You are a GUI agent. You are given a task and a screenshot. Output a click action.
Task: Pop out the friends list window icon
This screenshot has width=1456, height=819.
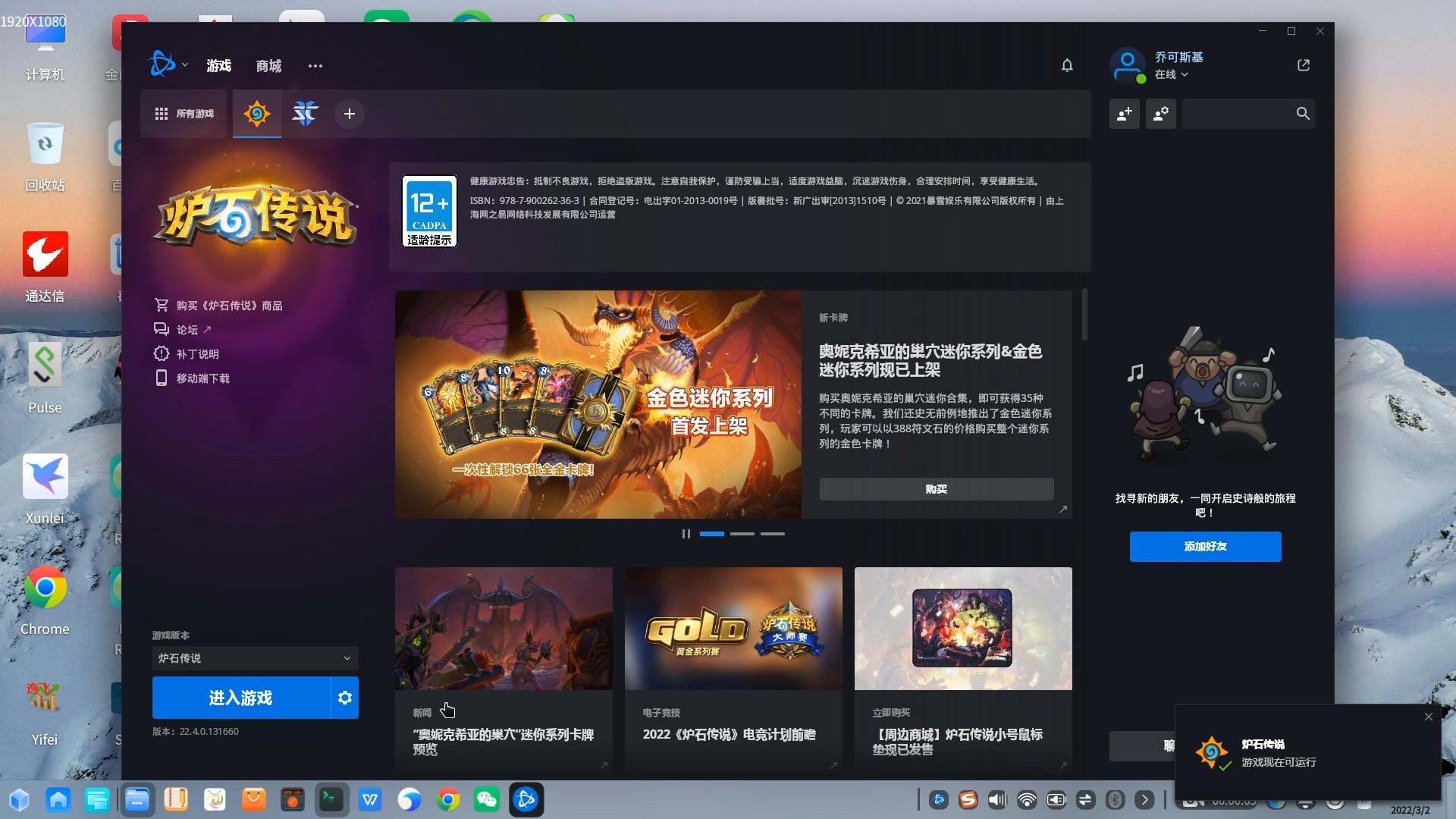[x=1304, y=65]
